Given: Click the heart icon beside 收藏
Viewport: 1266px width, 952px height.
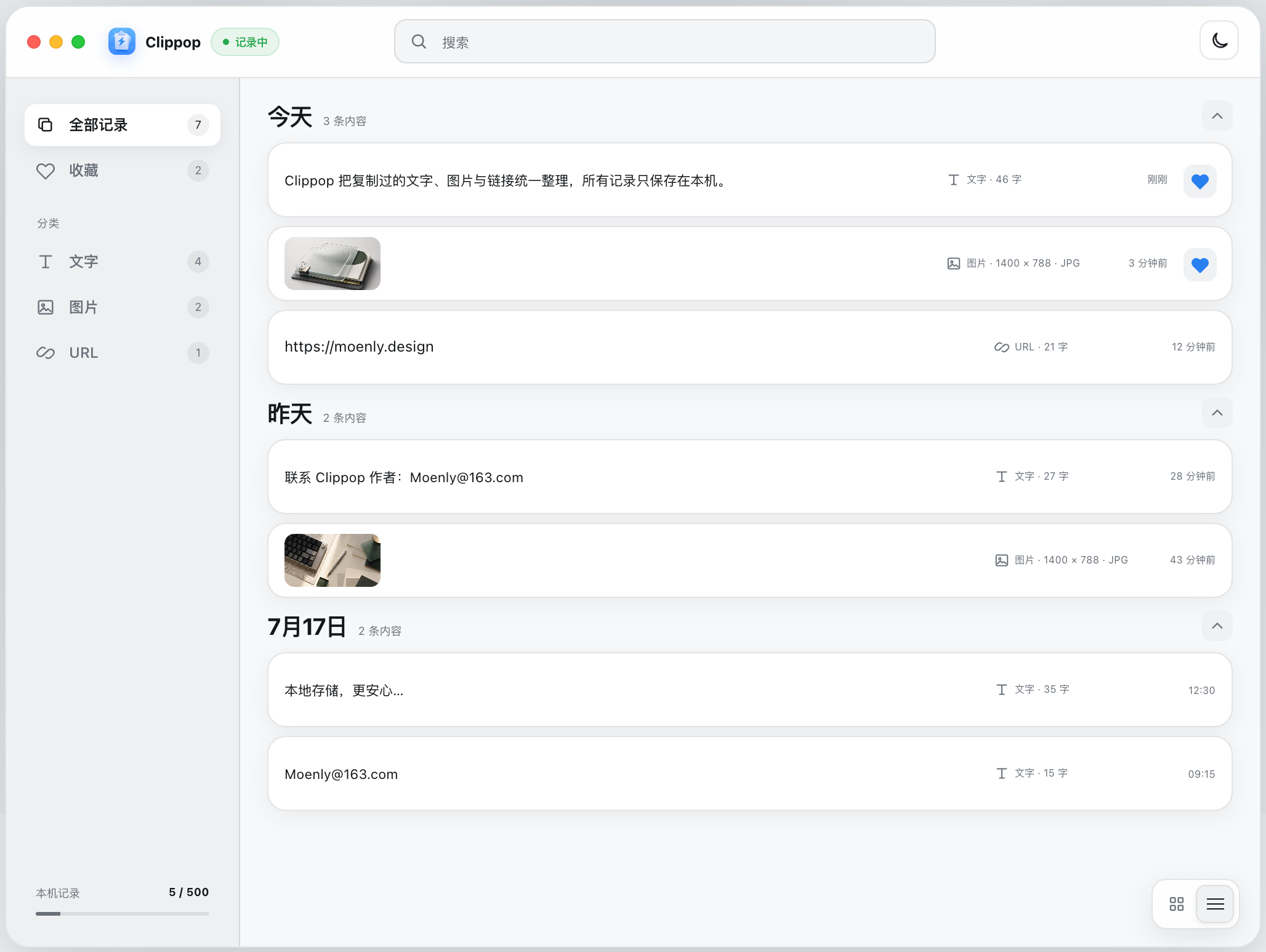Looking at the screenshot, I should click(46, 171).
